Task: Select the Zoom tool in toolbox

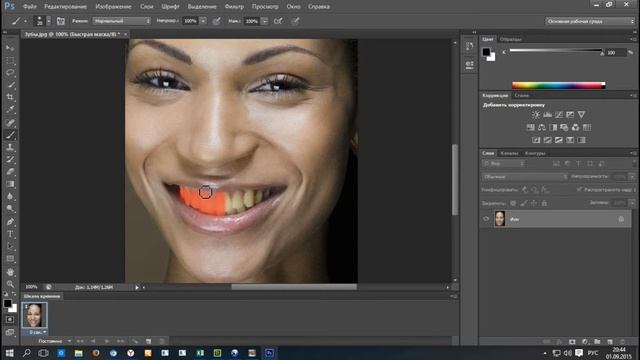Action: click(x=10, y=284)
